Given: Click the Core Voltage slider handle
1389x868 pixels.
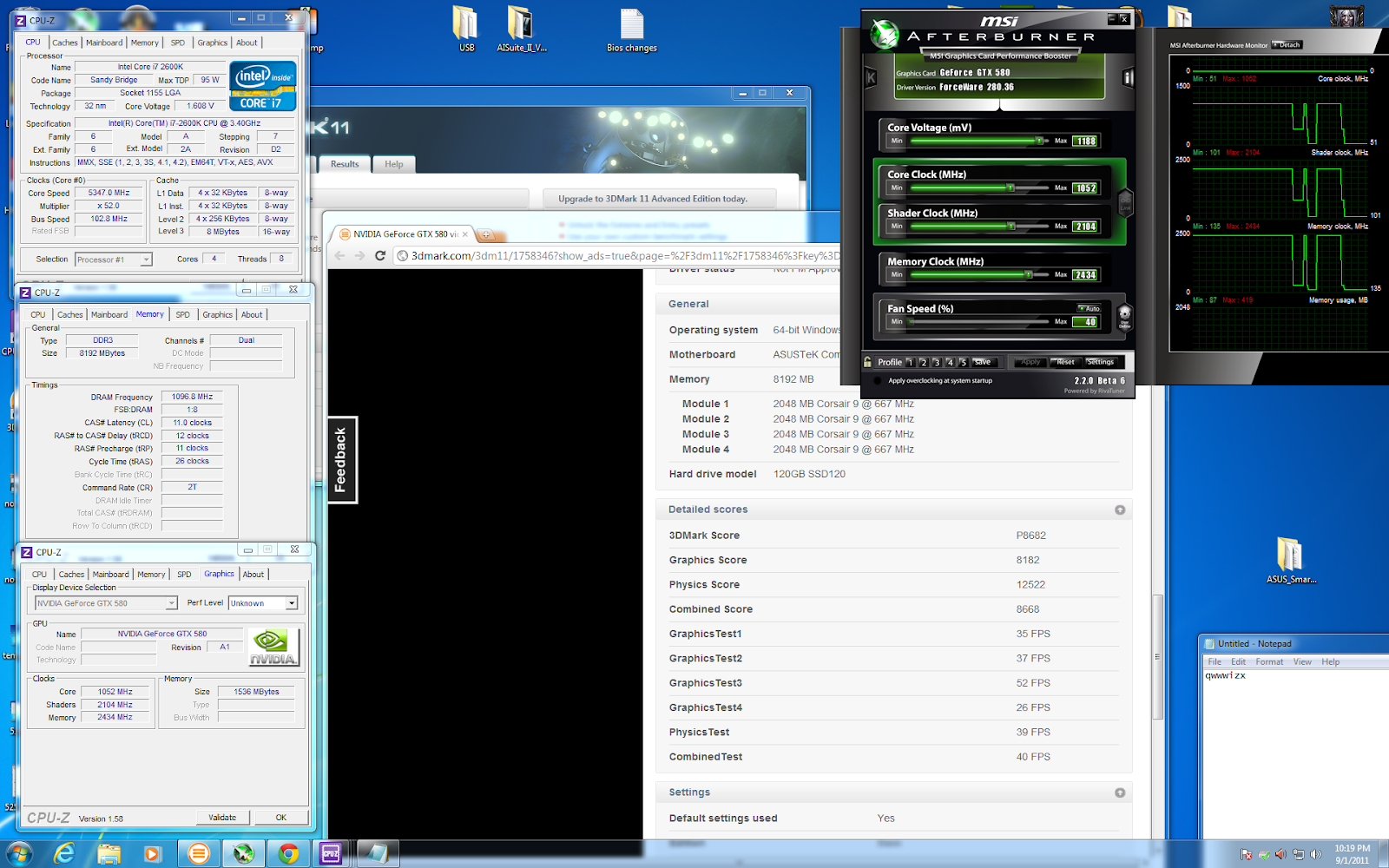Looking at the screenshot, I should click(x=1039, y=141).
